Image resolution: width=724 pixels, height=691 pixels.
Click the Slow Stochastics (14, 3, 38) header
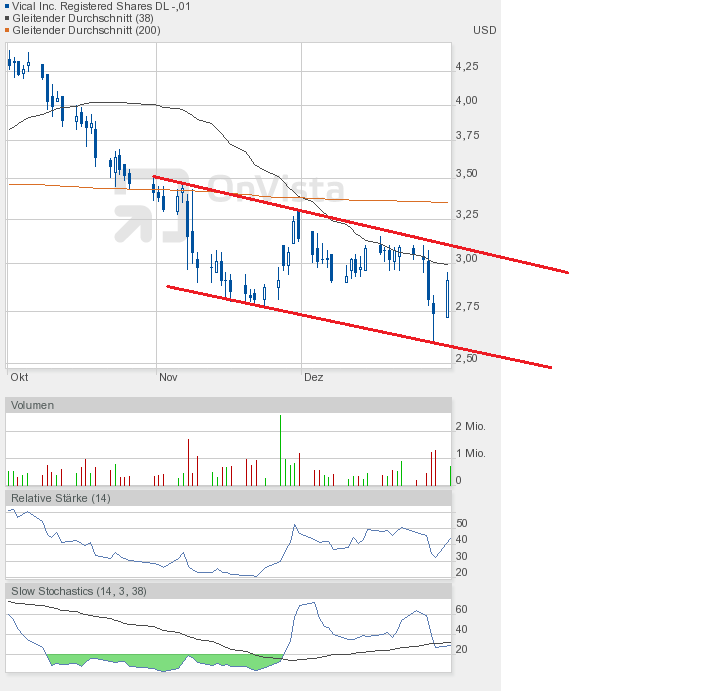(79, 591)
